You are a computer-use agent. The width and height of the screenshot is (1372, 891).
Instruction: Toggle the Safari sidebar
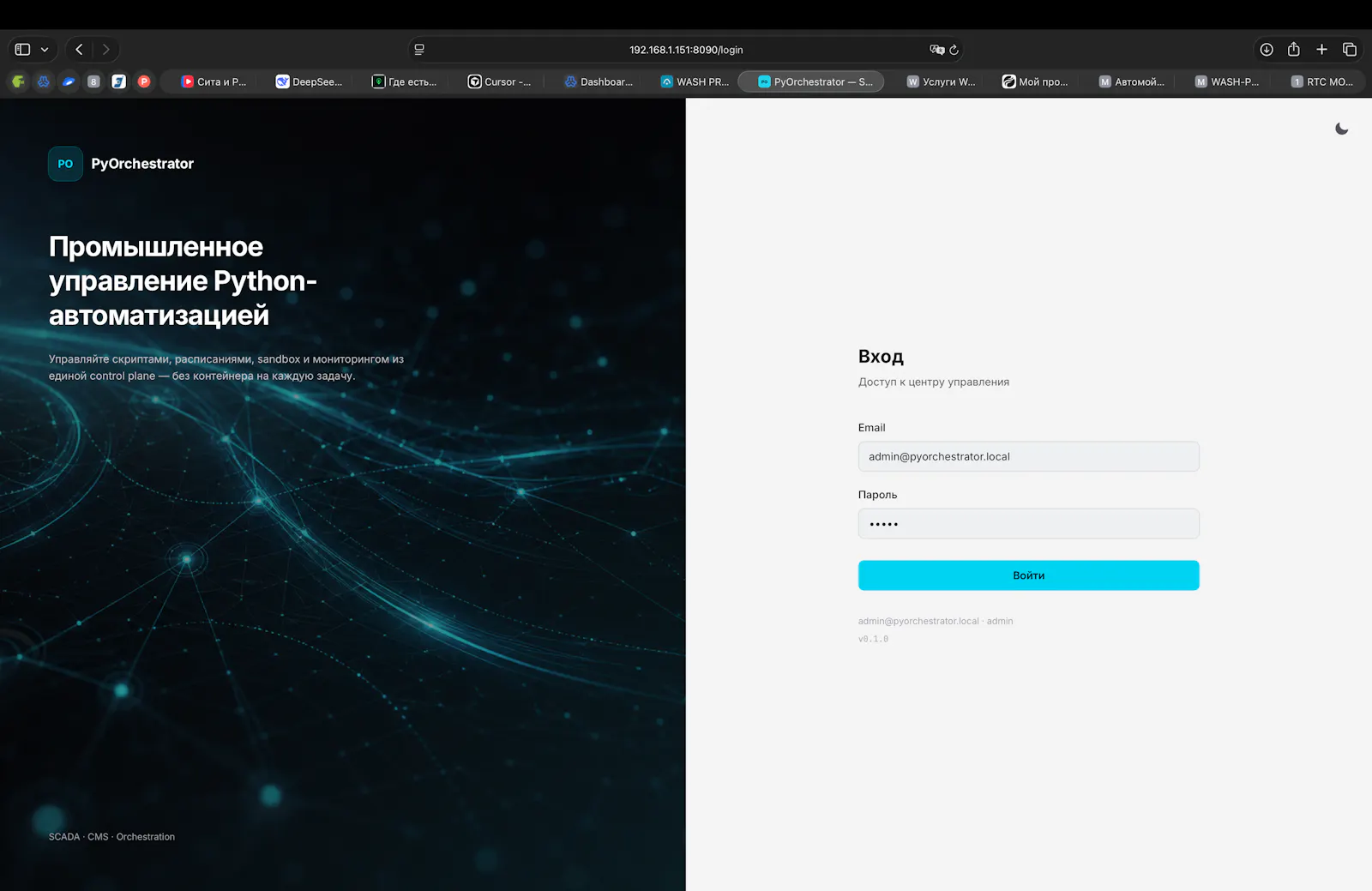tap(23, 50)
